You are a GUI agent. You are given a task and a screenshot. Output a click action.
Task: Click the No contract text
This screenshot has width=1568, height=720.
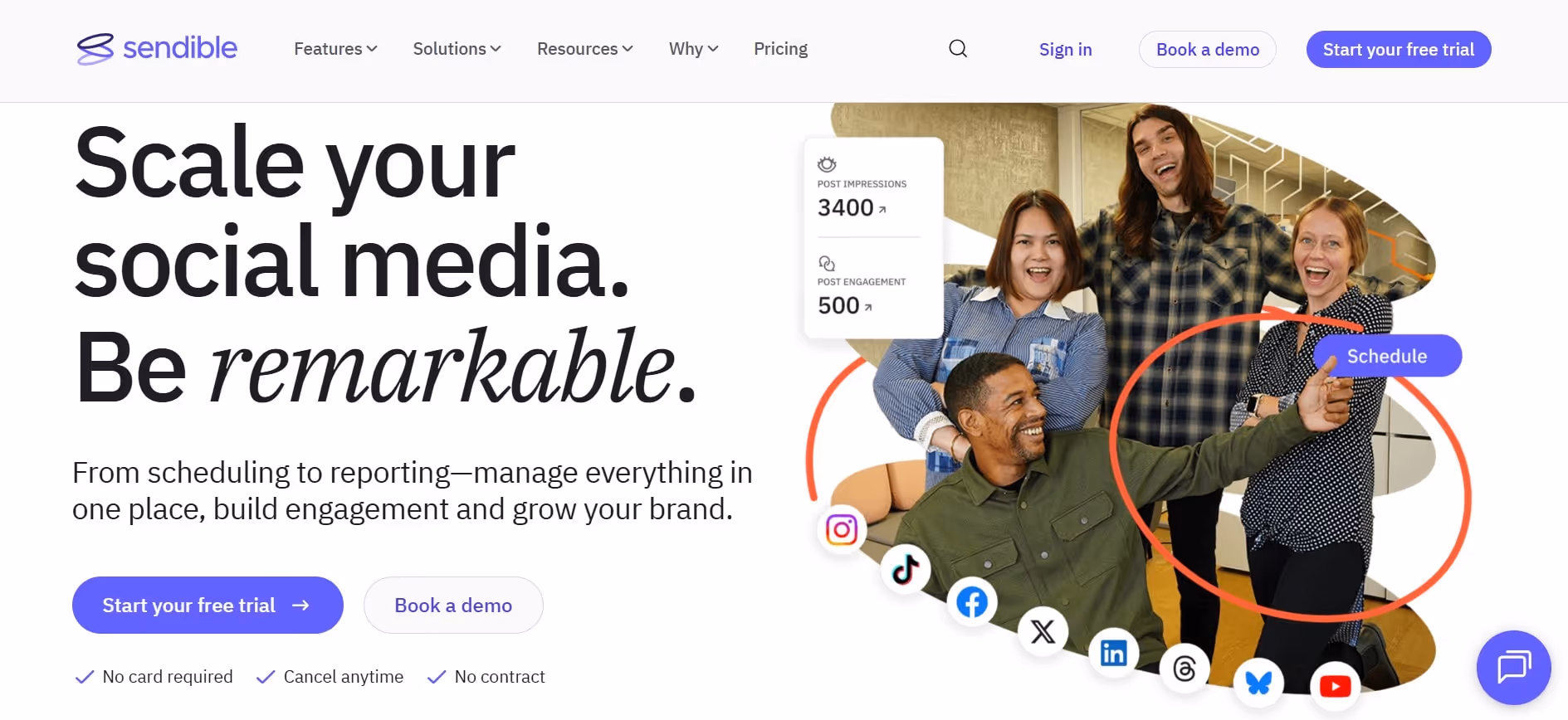click(500, 677)
